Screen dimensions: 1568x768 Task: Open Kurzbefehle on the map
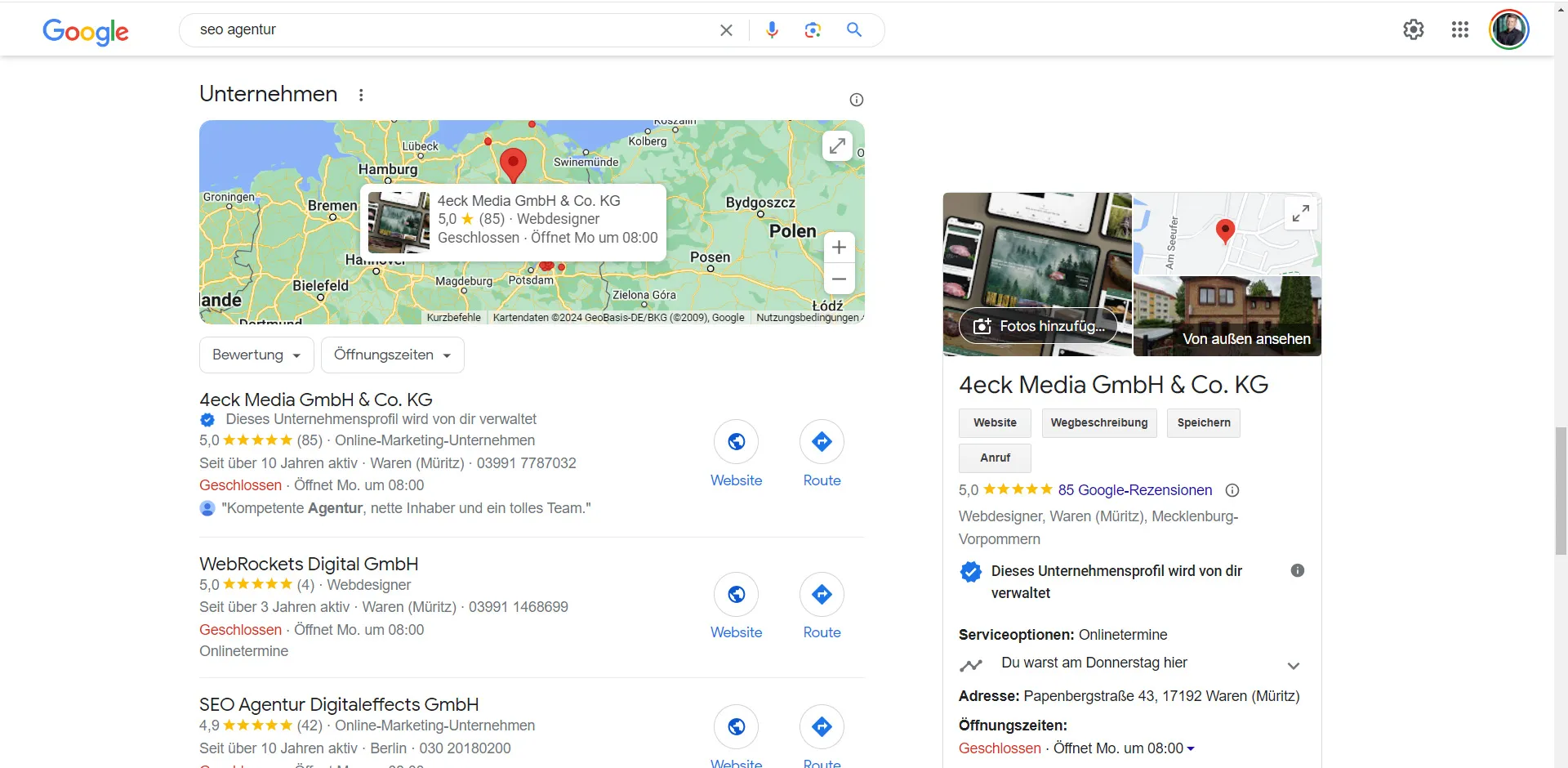click(x=454, y=318)
